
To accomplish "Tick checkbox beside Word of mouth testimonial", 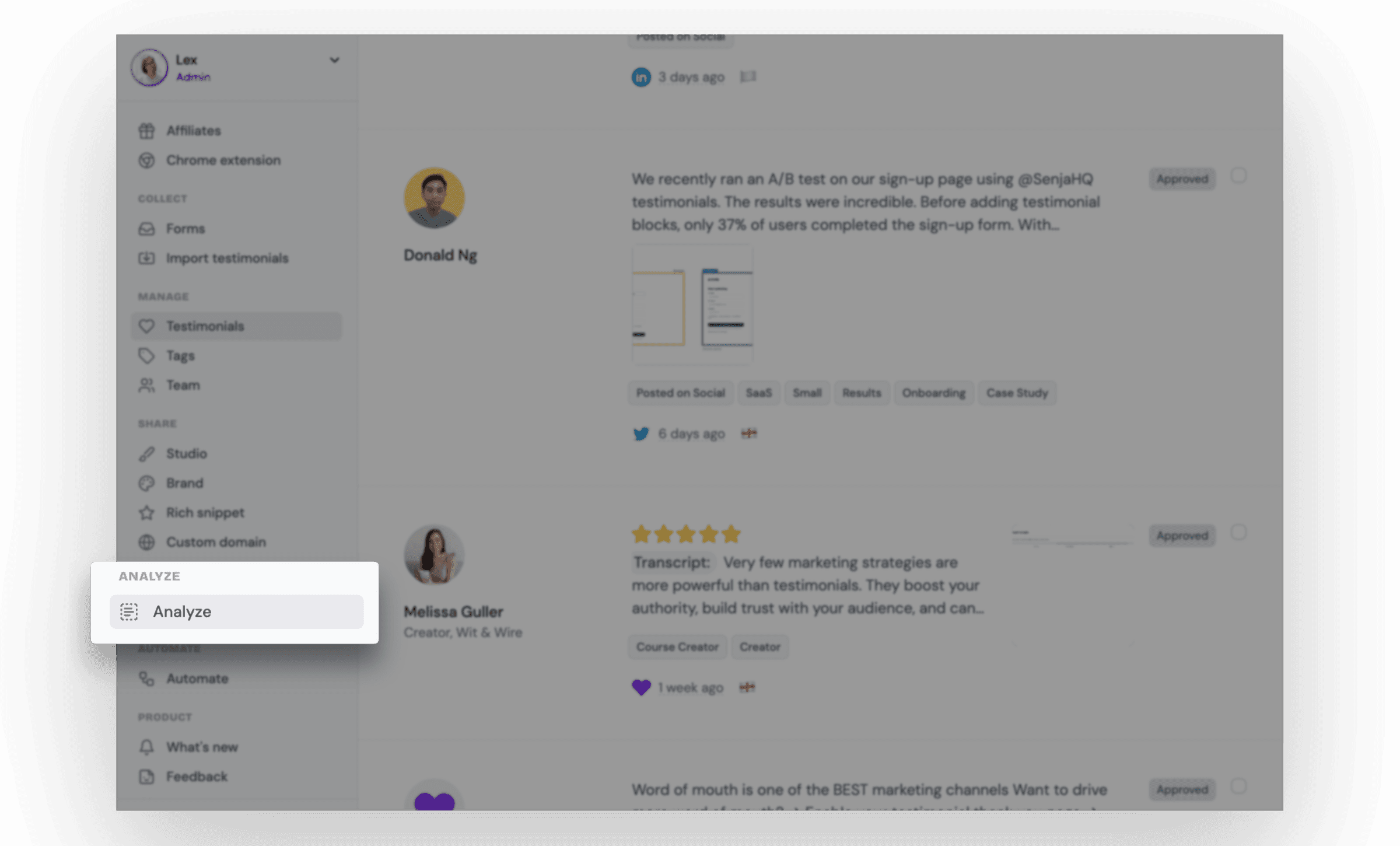I will (1238, 786).
